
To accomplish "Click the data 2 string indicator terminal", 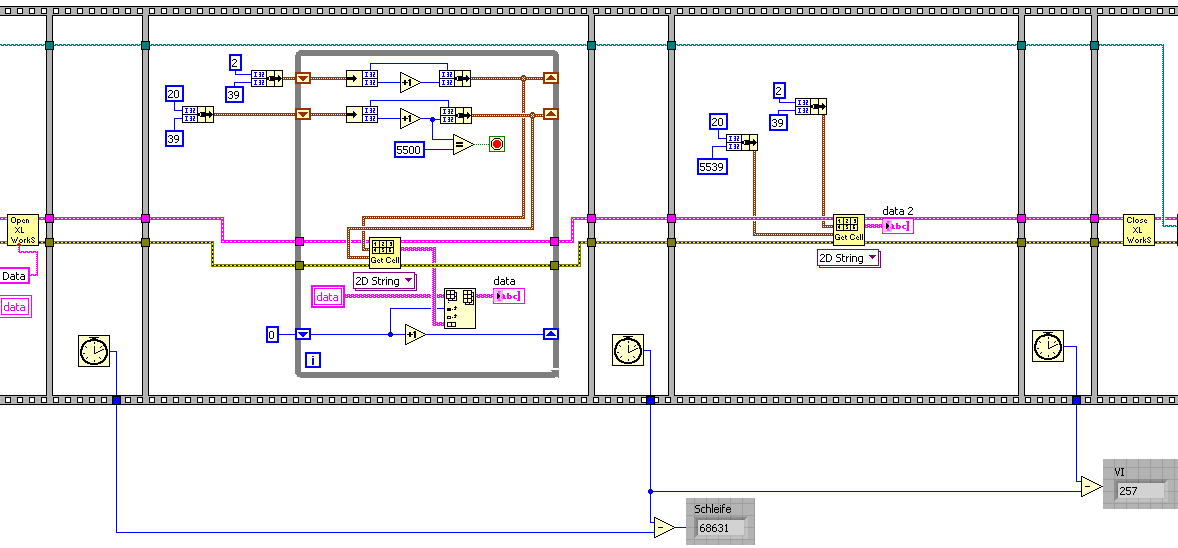I will coord(898,226).
